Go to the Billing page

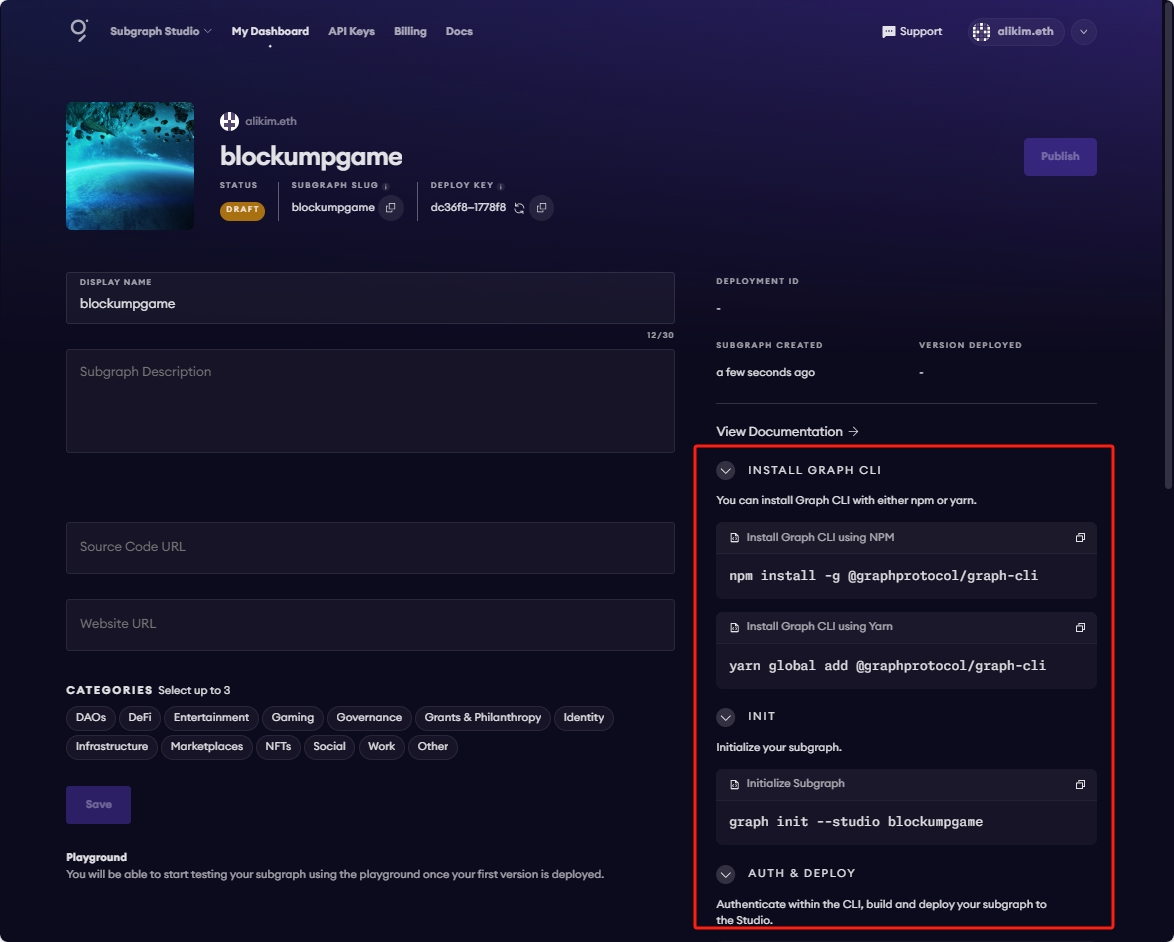point(410,32)
